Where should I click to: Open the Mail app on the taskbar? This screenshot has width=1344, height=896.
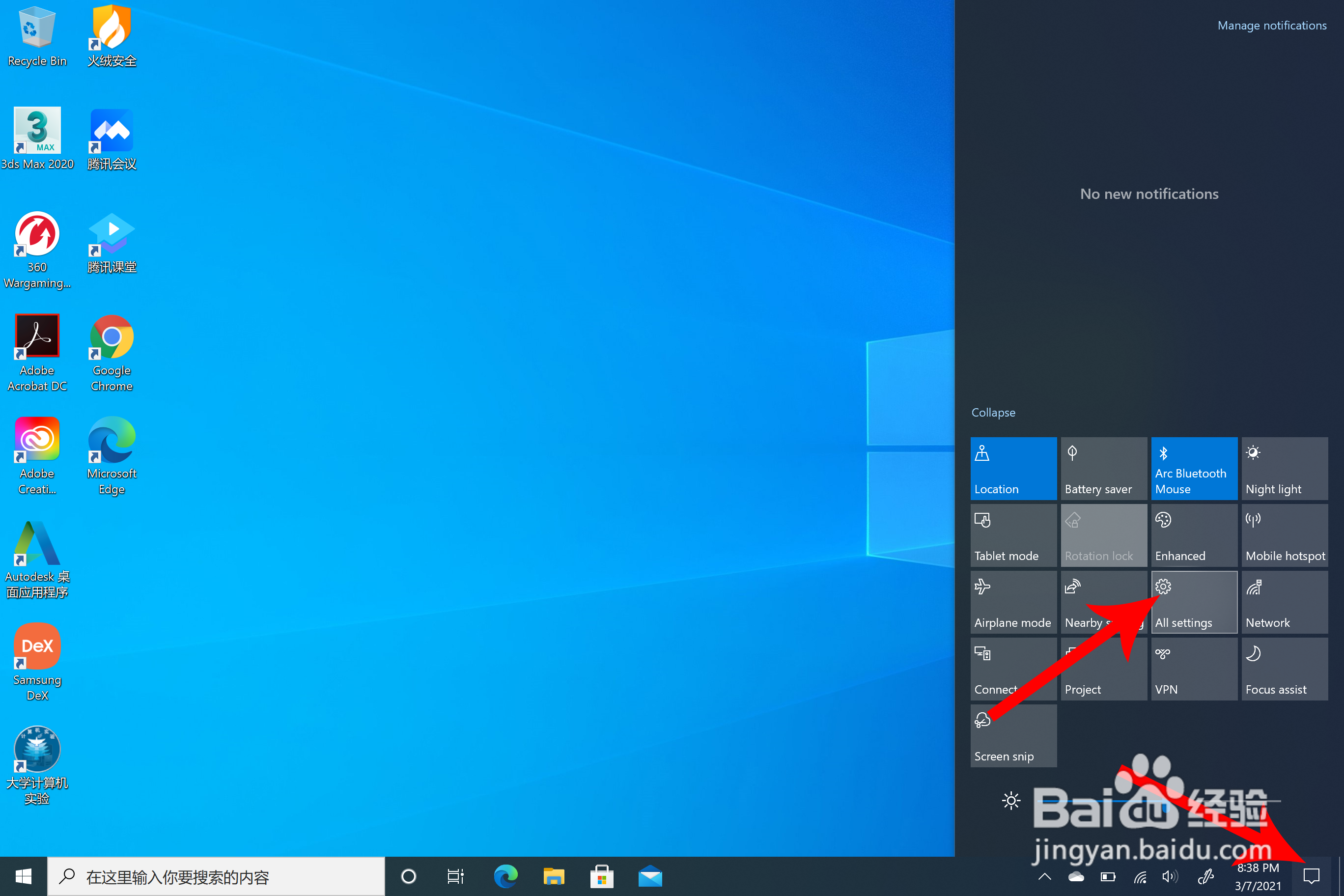[650, 876]
